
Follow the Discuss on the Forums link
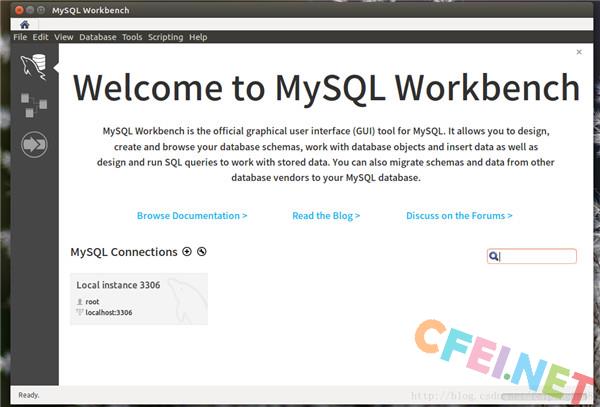(459, 216)
